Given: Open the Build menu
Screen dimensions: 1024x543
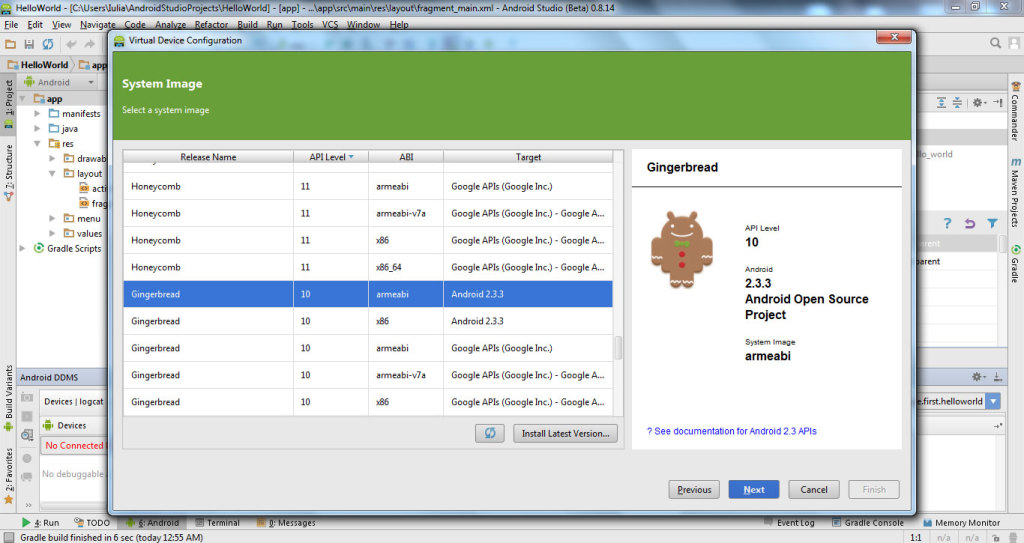Looking at the screenshot, I should coord(247,25).
